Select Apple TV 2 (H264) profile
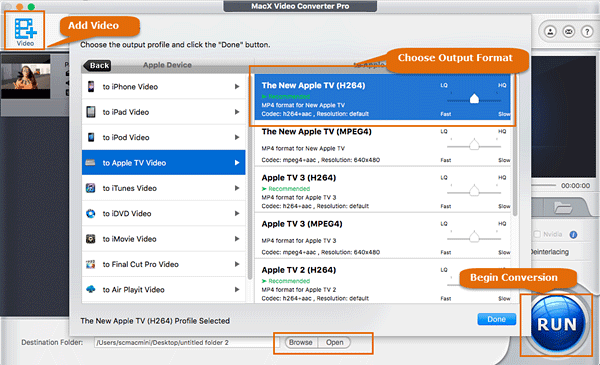 (x=383, y=281)
